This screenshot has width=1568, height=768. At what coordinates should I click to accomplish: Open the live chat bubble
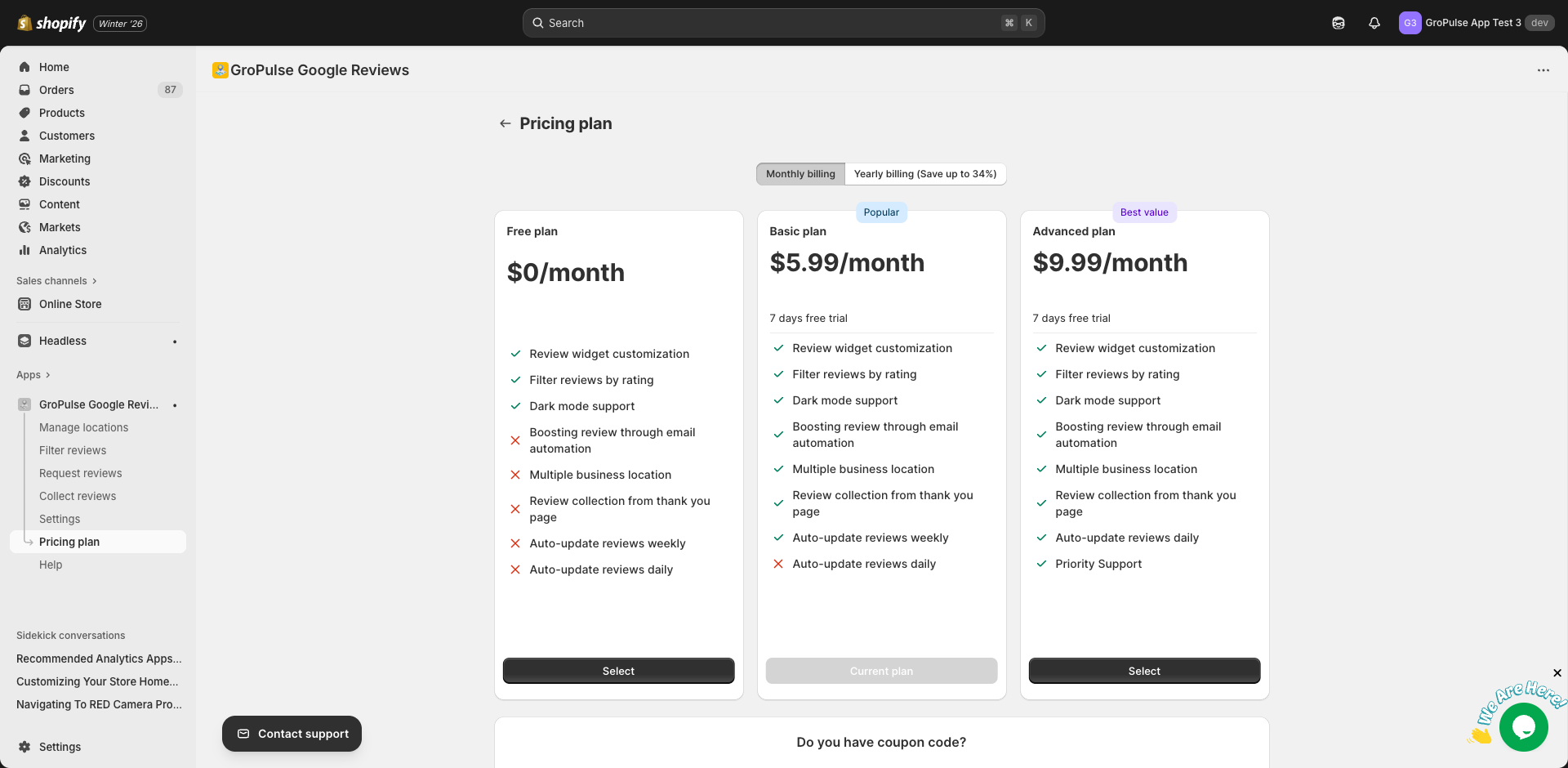click(1523, 726)
